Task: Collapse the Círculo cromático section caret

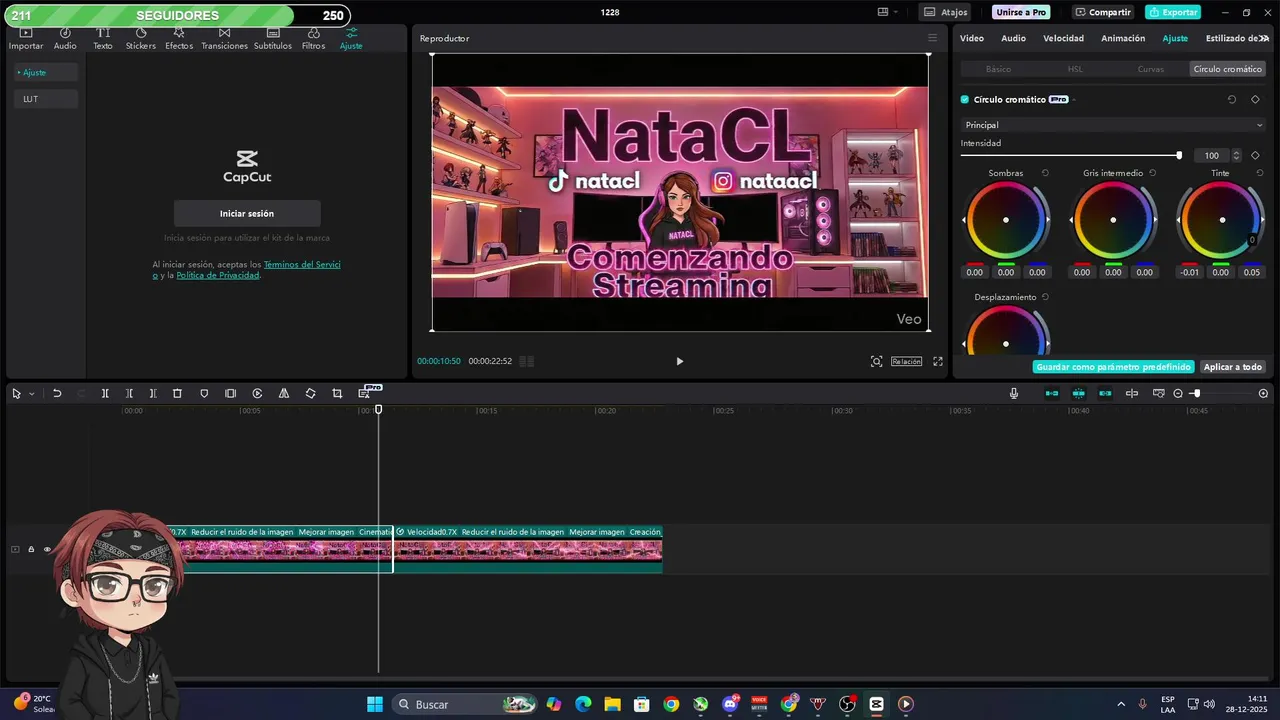Action: click(1074, 100)
